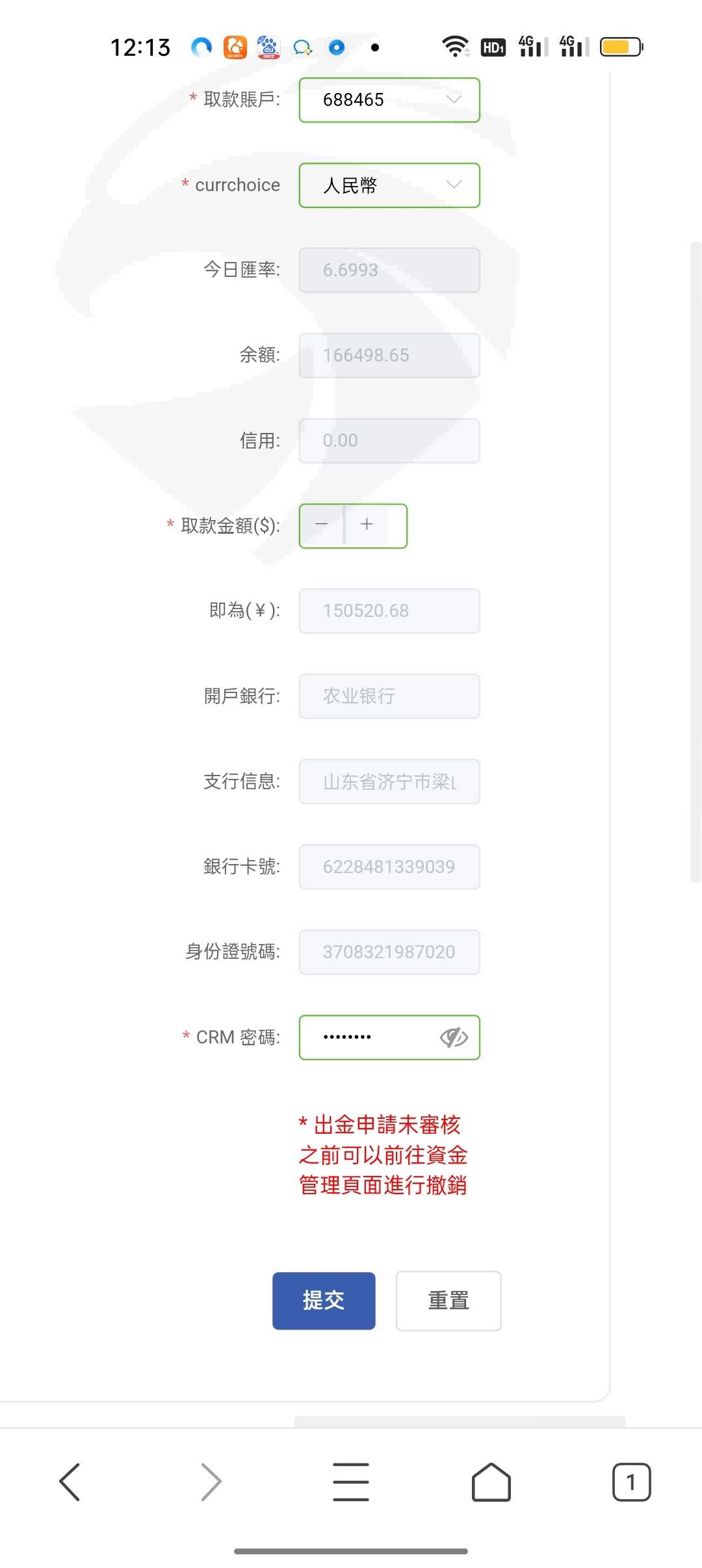Go to browser home page

[491, 1482]
